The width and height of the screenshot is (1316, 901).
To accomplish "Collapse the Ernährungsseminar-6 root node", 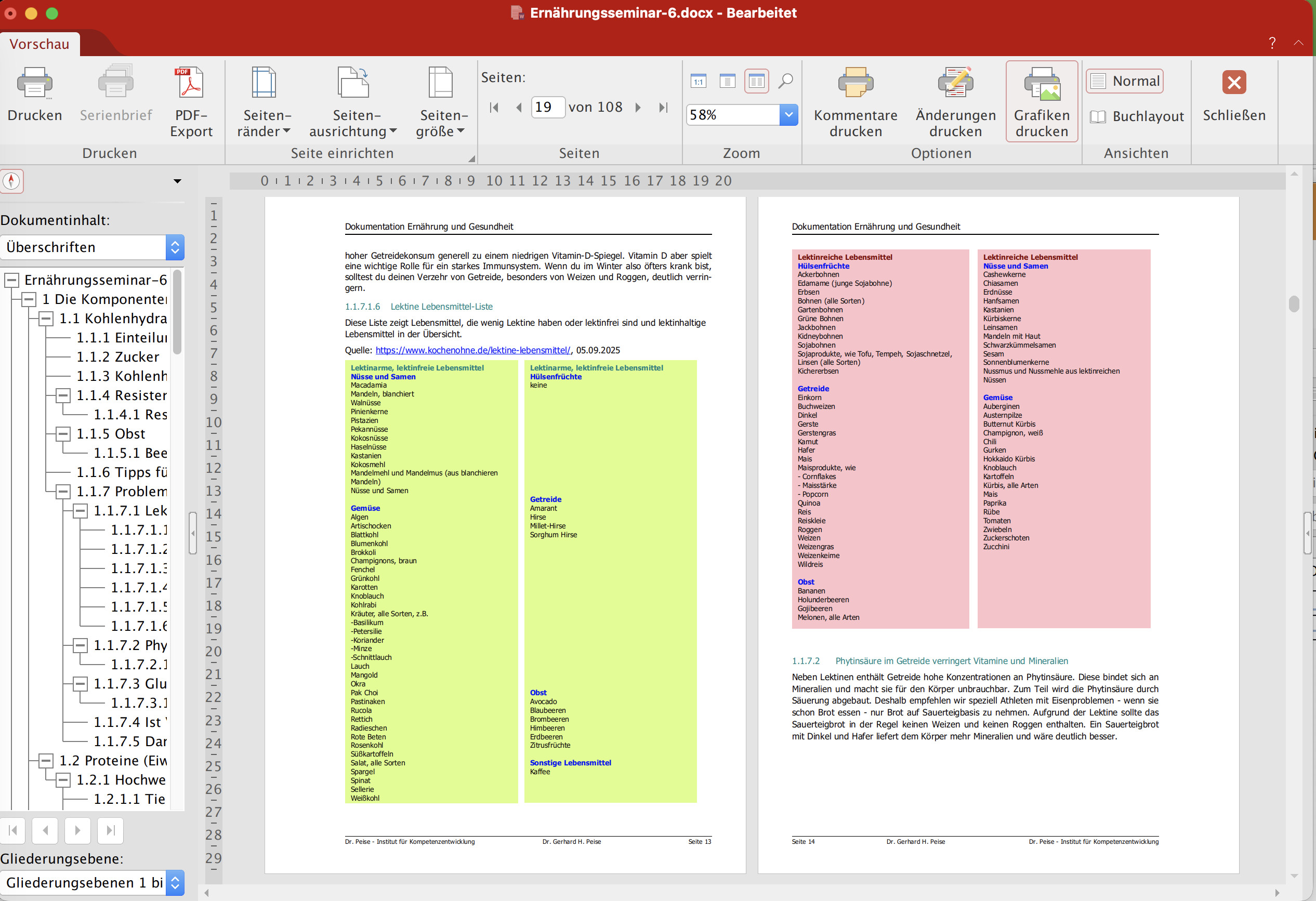I will tap(12, 280).
